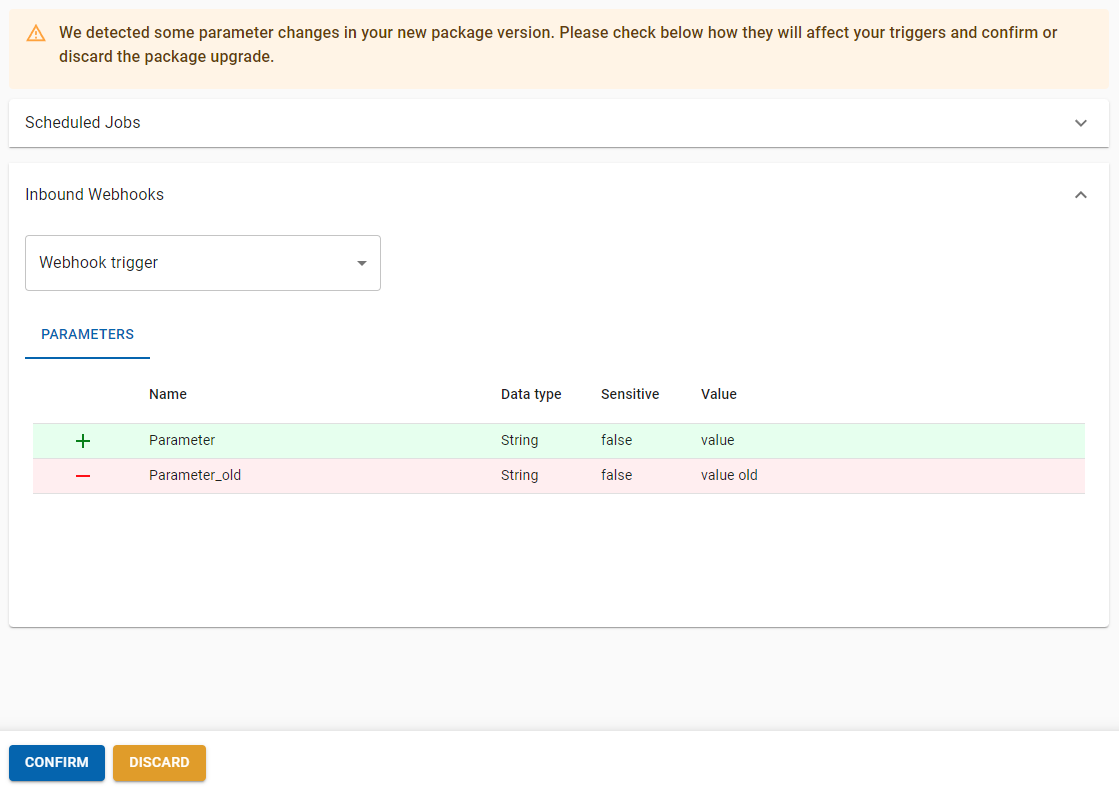
Task: Click the Data type column header
Action: 531,394
